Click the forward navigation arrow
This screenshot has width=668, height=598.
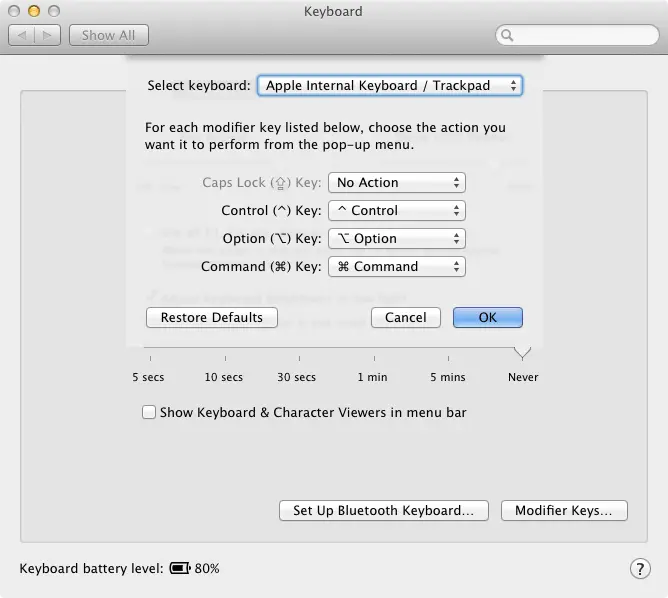point(47,35)
